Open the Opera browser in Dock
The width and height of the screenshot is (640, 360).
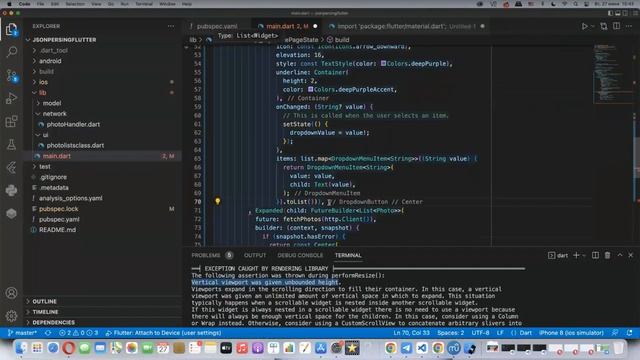[x=69, y=348]
